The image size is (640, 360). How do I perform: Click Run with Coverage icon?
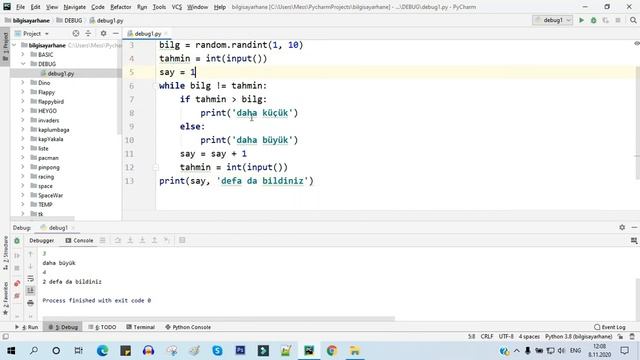pyautogui.click(x=606, y=20)
